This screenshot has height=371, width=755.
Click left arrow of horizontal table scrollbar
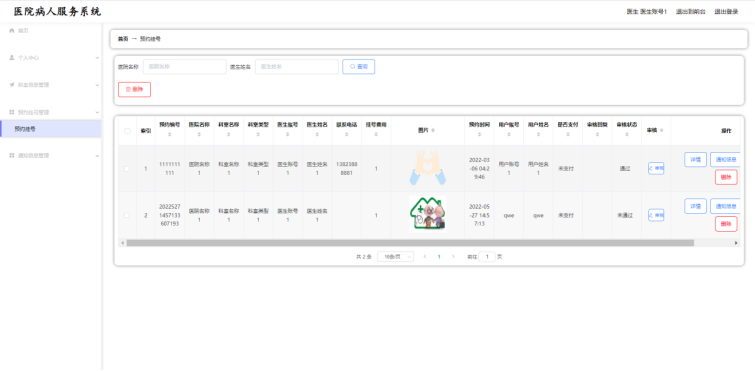[x=122, y=243]
